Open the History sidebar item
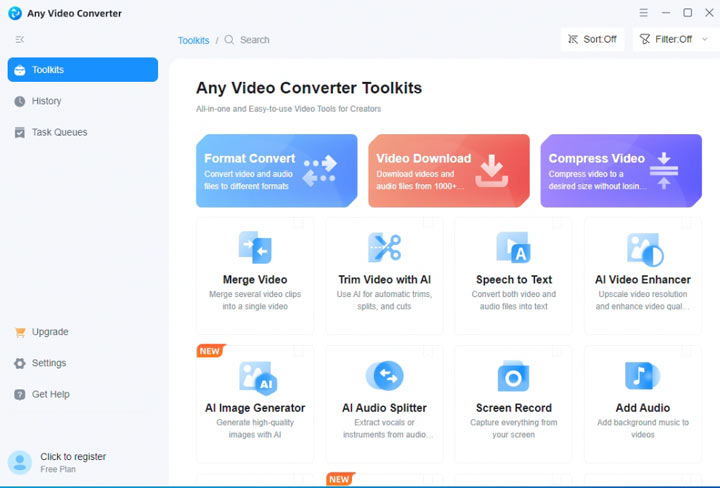Screen dimensions: 720x488 (x=83, y=101)
